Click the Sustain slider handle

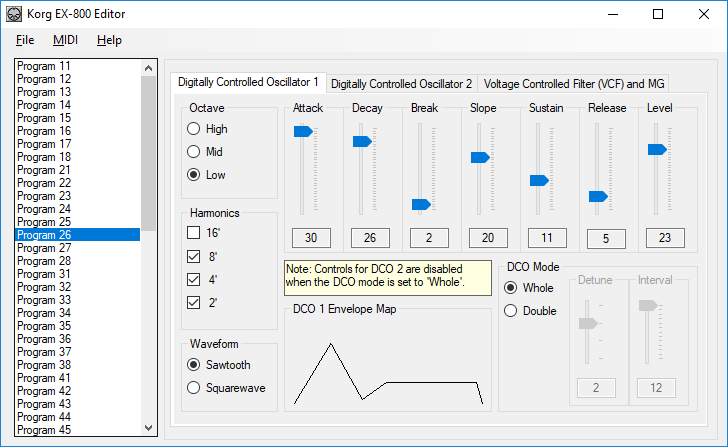tap(539, 181)
